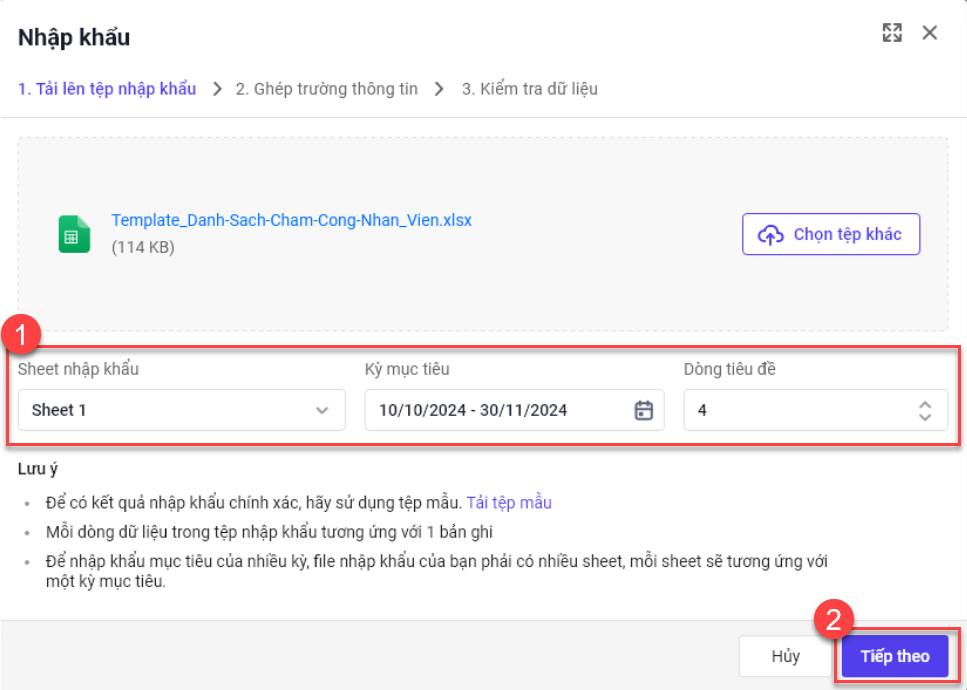Click the (114 KB) file size text
Screen dimensions: 967x690
143,247
